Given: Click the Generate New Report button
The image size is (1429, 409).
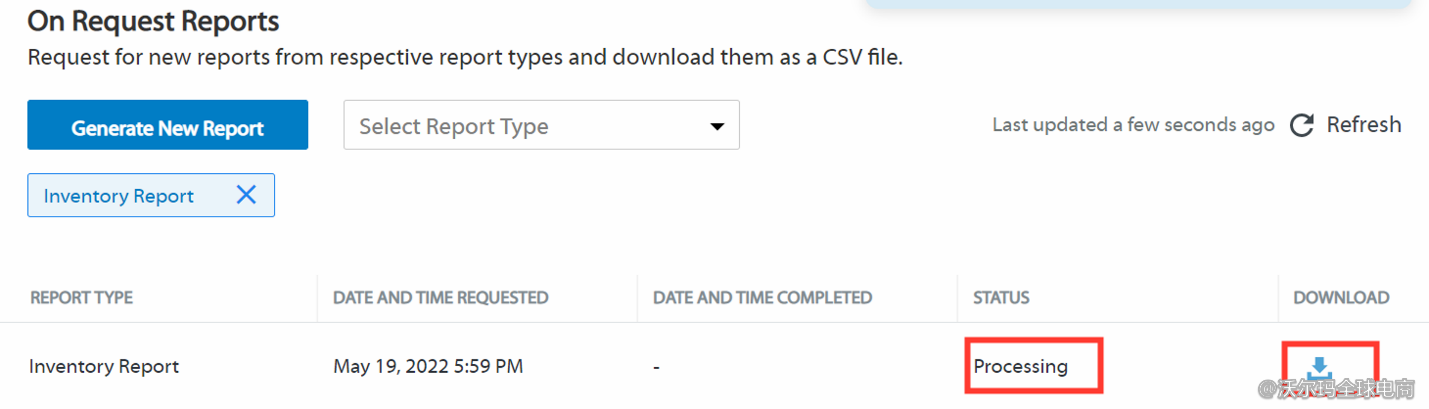Looking at the screenshot, I should pyautogui.click(x=167, y=128).
